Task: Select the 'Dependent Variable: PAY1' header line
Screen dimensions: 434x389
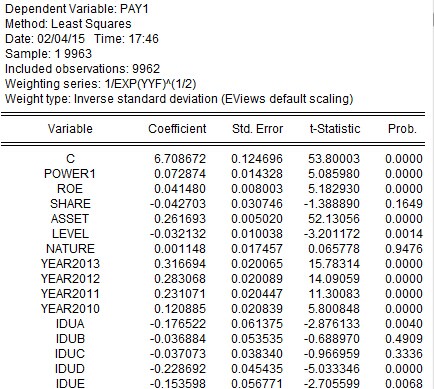Action: click(77, 9)
